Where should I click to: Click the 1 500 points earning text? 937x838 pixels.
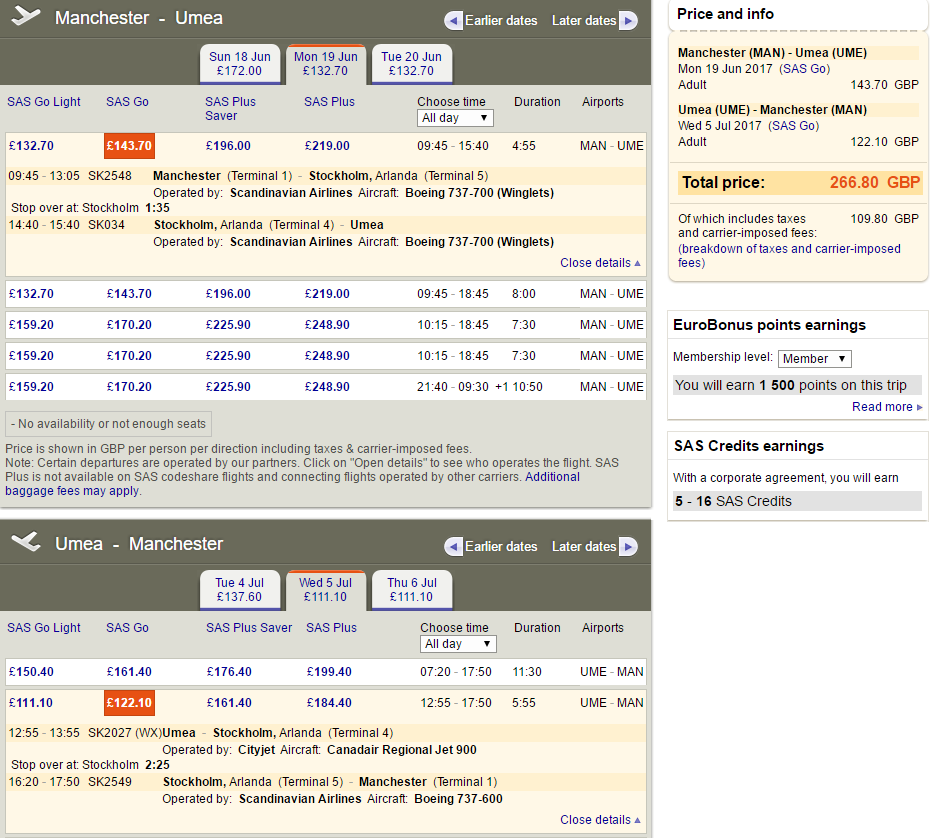[791, 386]
